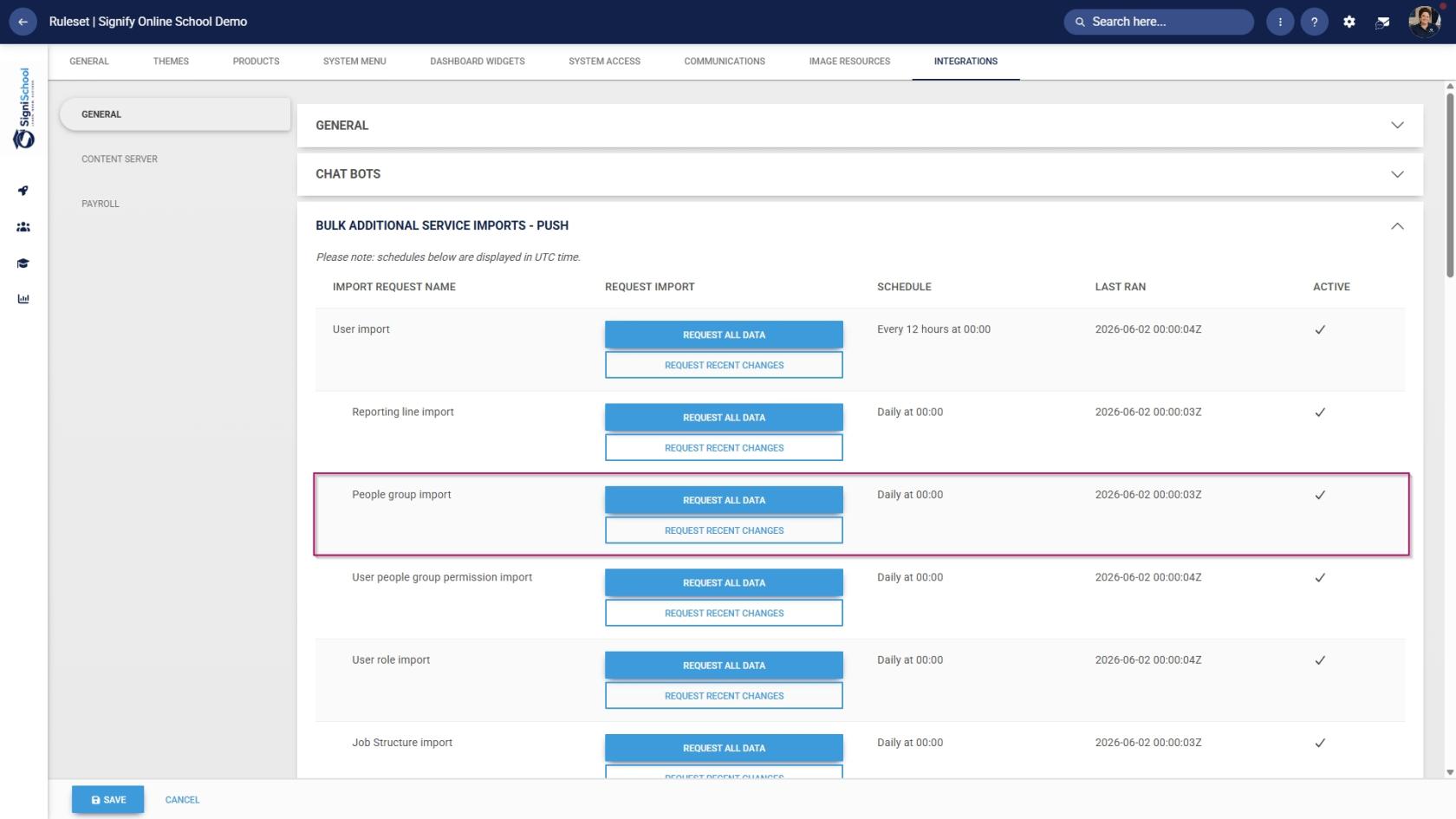The height and width of the screenshot is (819, 1456).
Task: Click the SigniSchool logo
Action: pyautogui.click(x=24, y=108)
